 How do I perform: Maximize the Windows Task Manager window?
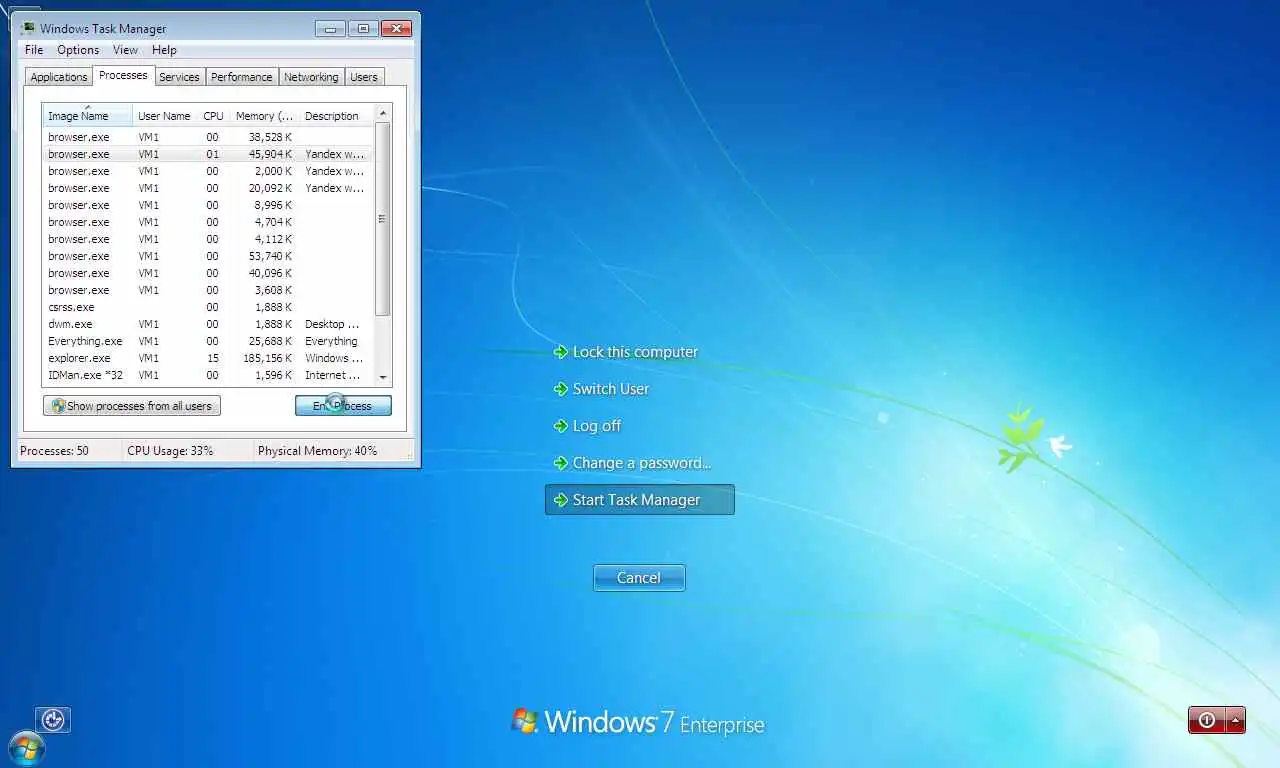click(363, 28)
